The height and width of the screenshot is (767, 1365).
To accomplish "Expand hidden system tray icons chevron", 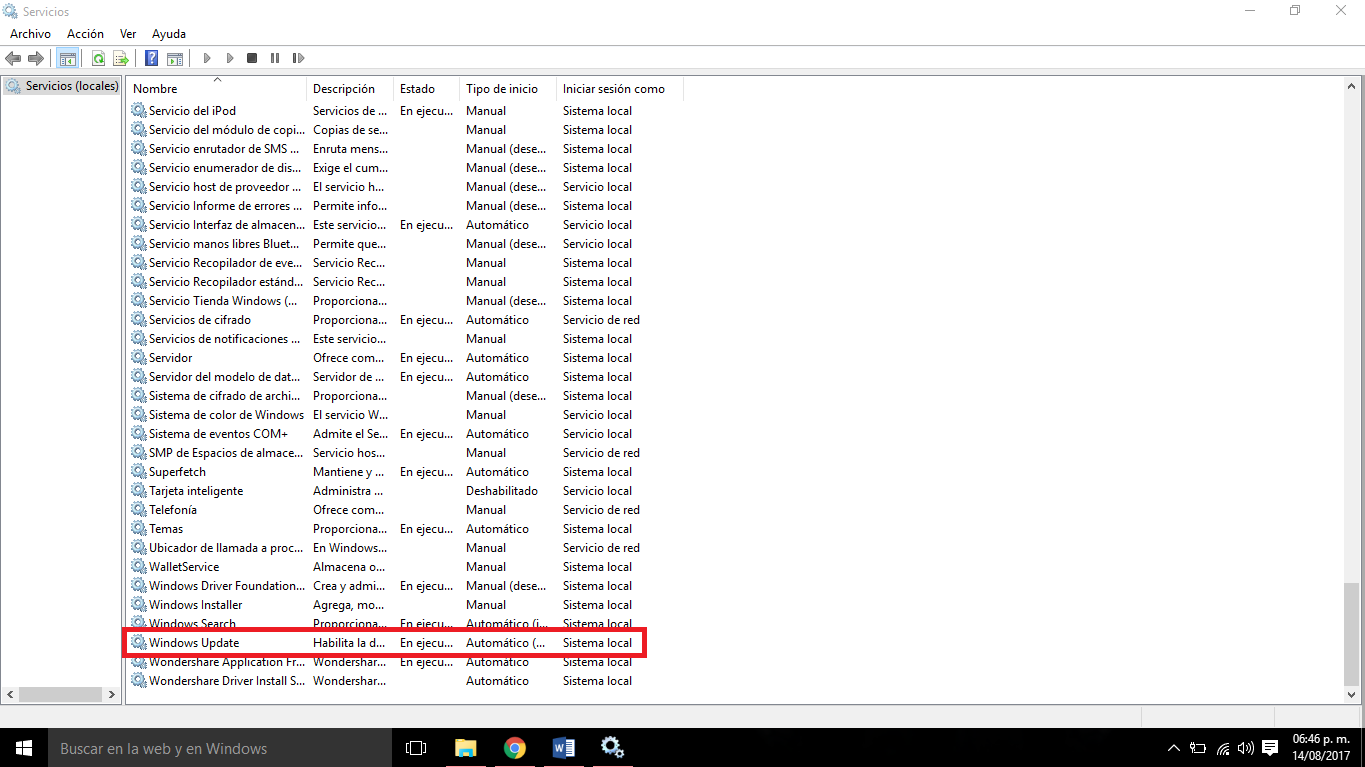I will tap(1174, 748).
